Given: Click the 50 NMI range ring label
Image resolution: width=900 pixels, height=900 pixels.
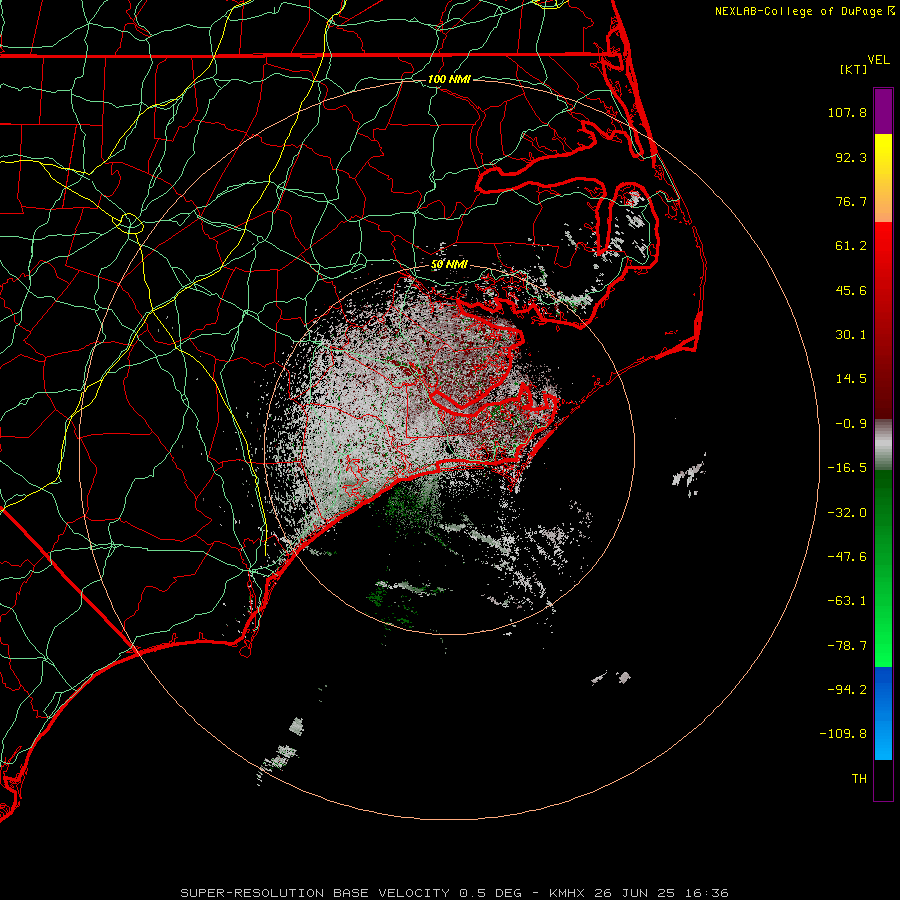Looking at the screenshot, I should (449, 265).
